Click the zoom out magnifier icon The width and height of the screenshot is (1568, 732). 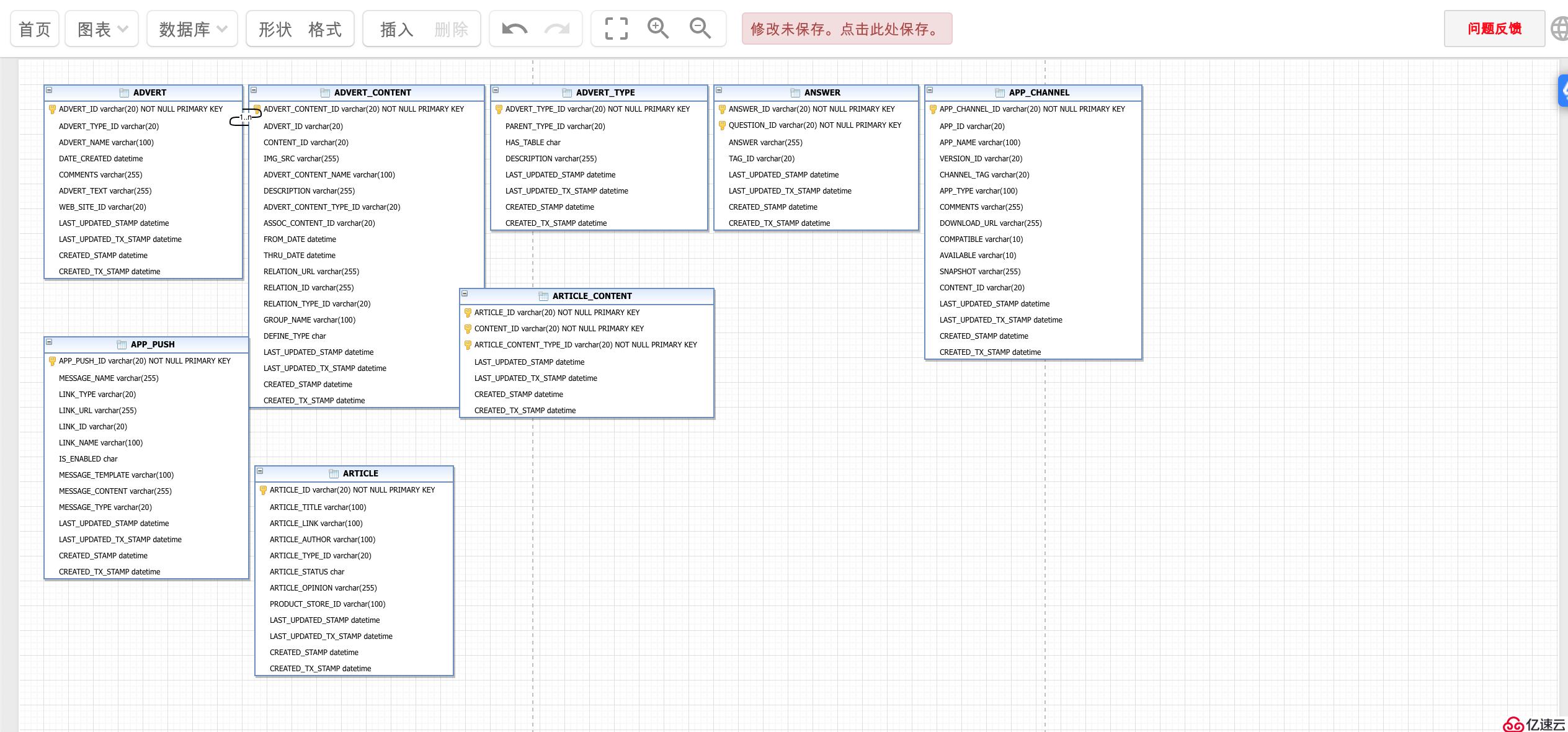pos(700,28)
